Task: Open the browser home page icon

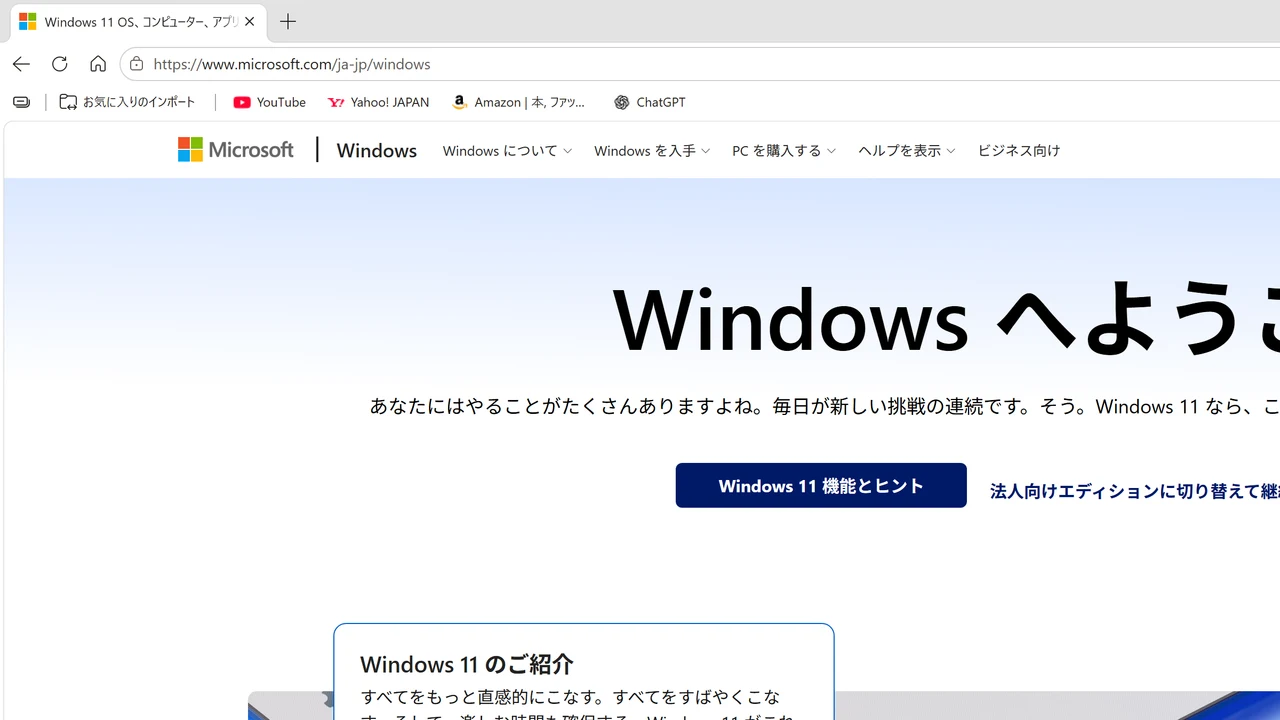Action: pyautogui.click(x=97, y=64)
